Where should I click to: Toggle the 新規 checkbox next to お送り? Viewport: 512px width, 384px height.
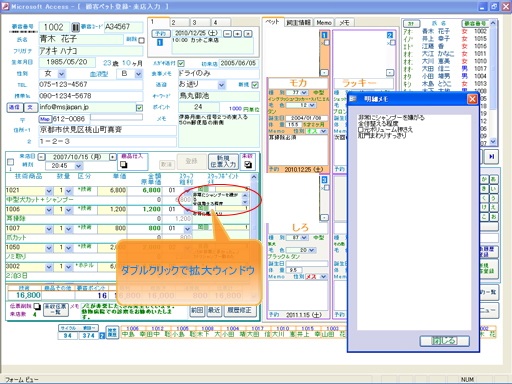255,85
